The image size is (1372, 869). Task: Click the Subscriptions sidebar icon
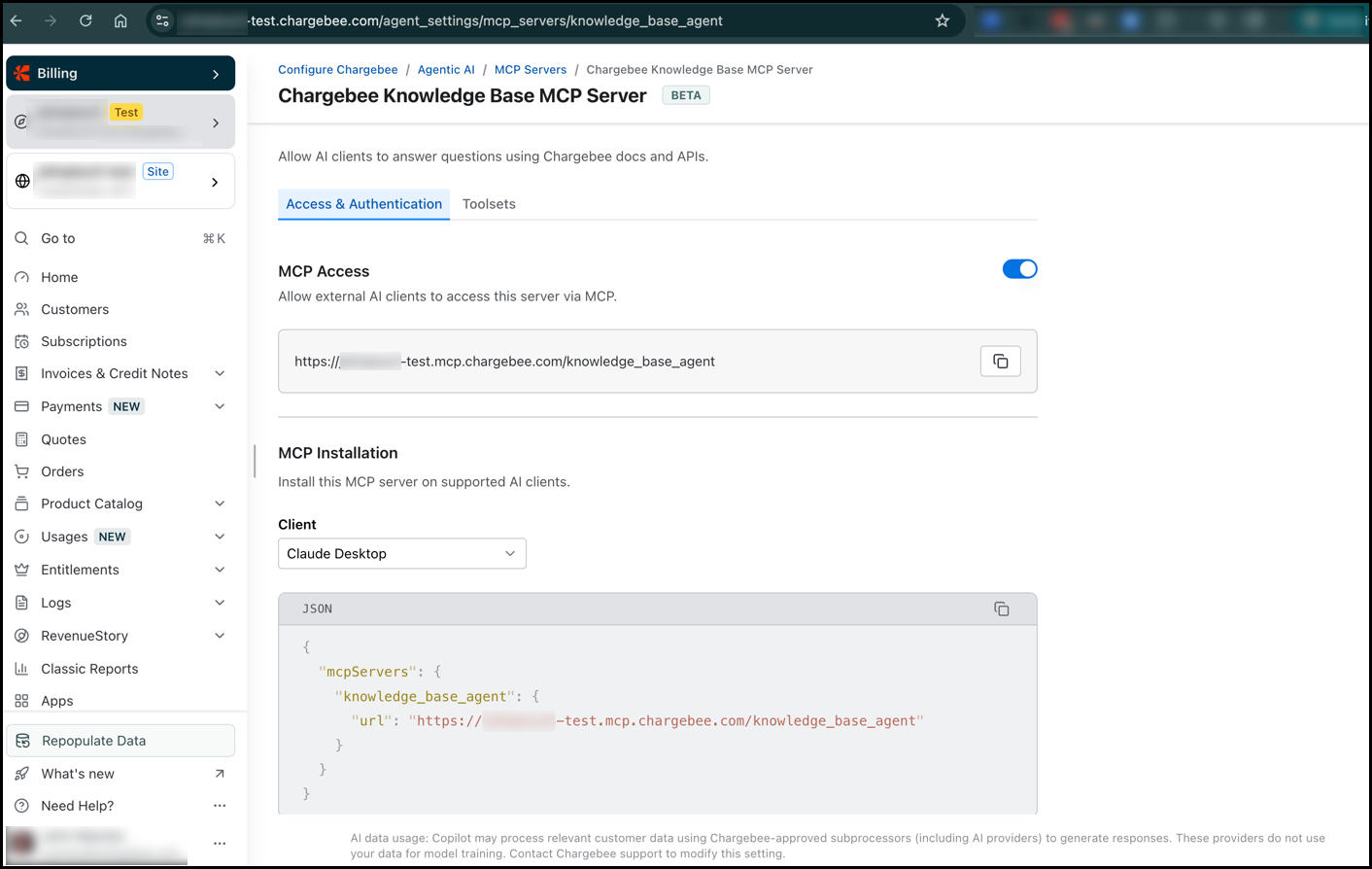point(21,341)
